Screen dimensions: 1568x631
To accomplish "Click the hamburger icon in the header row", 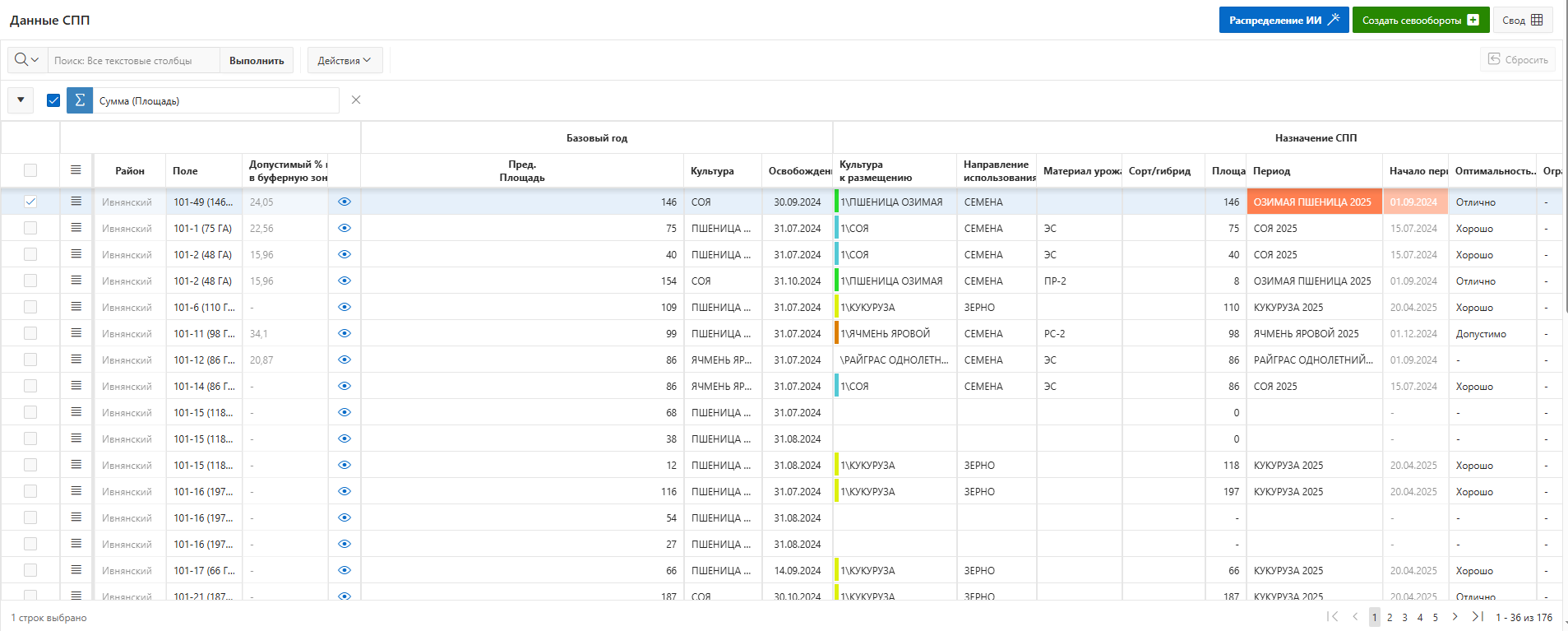I will pyautogui.click(x=76, y=170).
